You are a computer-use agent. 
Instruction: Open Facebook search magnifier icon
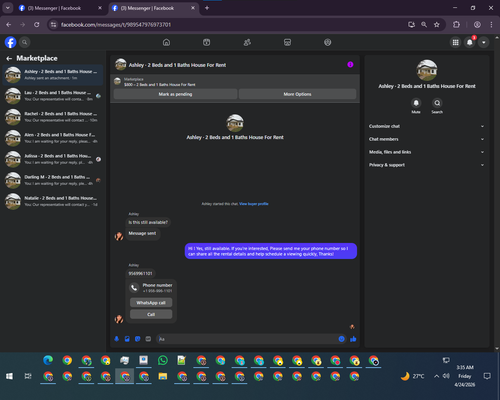pos(24,42)
